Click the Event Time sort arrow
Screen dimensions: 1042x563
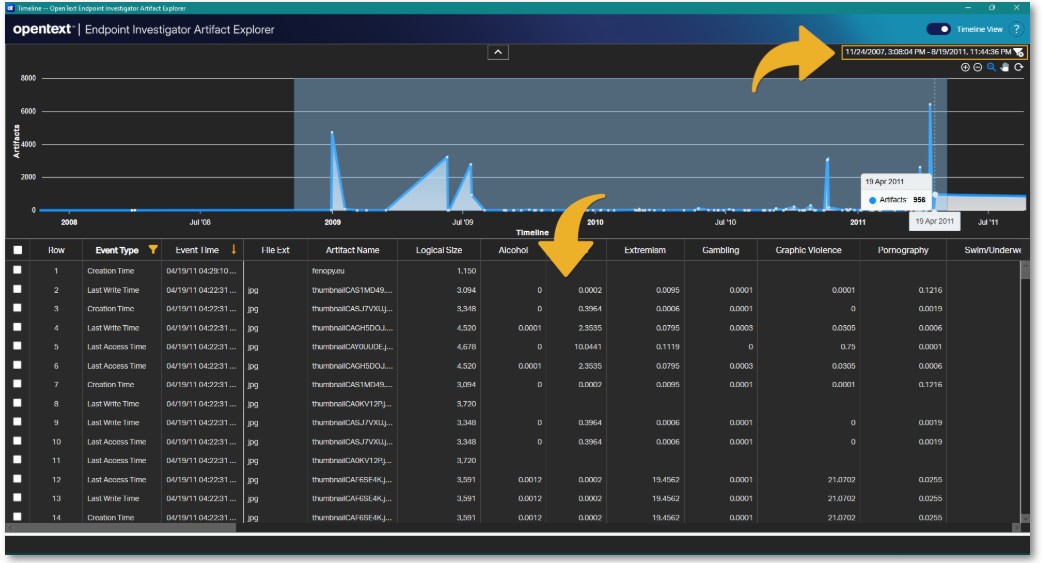click(233, 250)
